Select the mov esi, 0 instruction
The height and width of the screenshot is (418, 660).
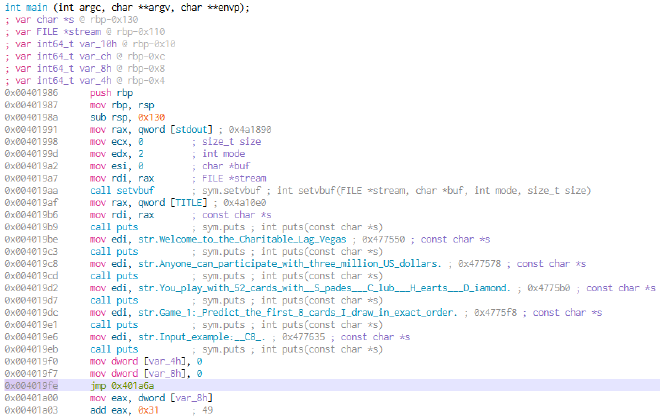click(117, 166)
